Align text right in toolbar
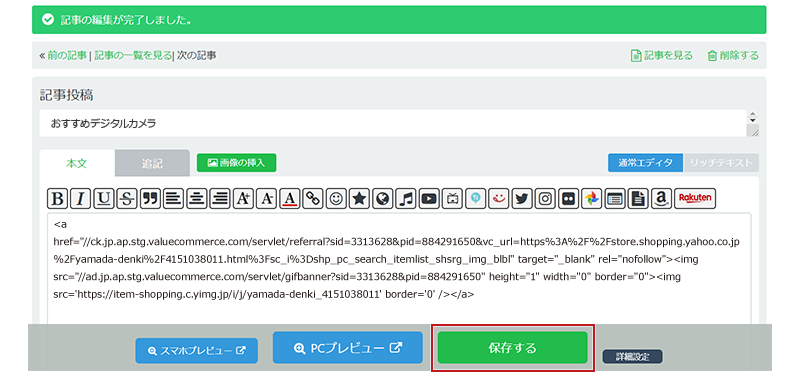This screenshot has height=380, width=800. (x=220, y=199)
